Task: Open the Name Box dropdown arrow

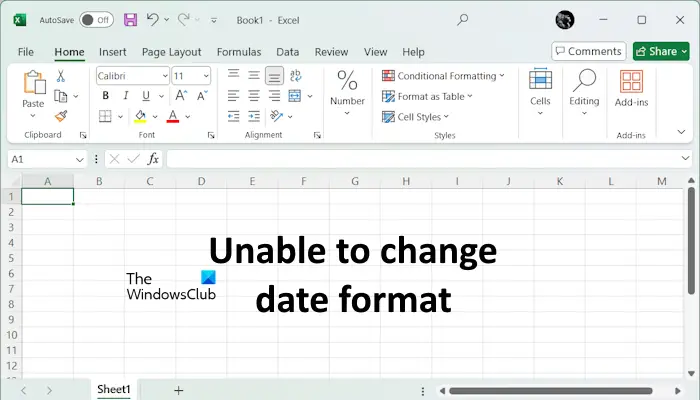Action: (x=79, y=159)
